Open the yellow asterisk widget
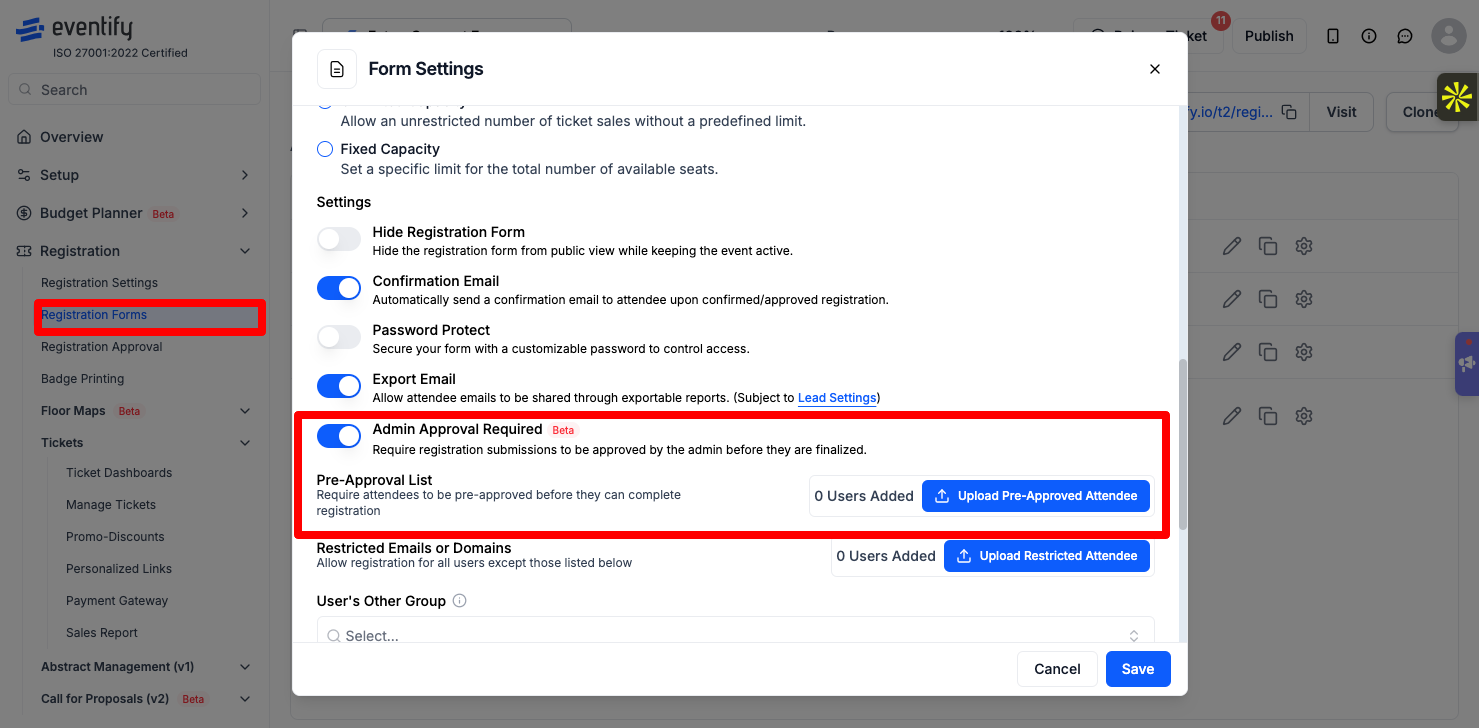This screenshot has width=1479, height=728. pyautogui.click(x=1457, y=97)
